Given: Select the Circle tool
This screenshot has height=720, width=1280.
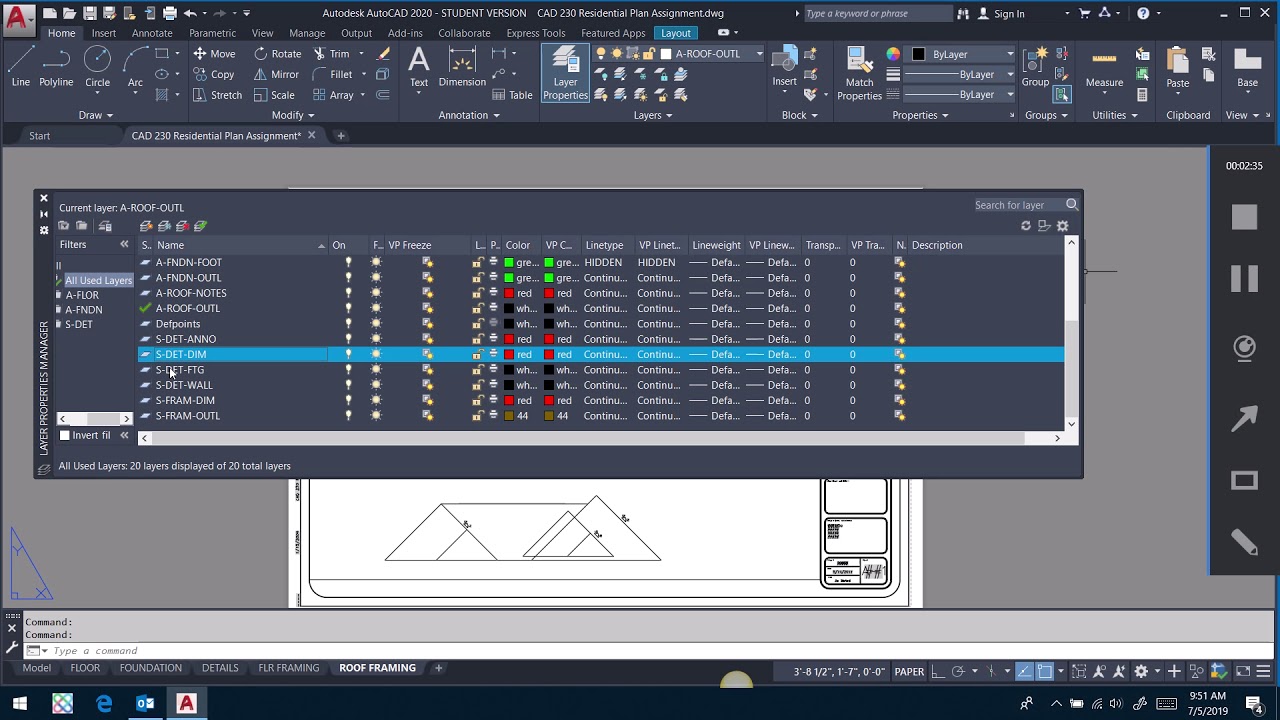Looking at the screenshot, I should (x=97, y=68).
